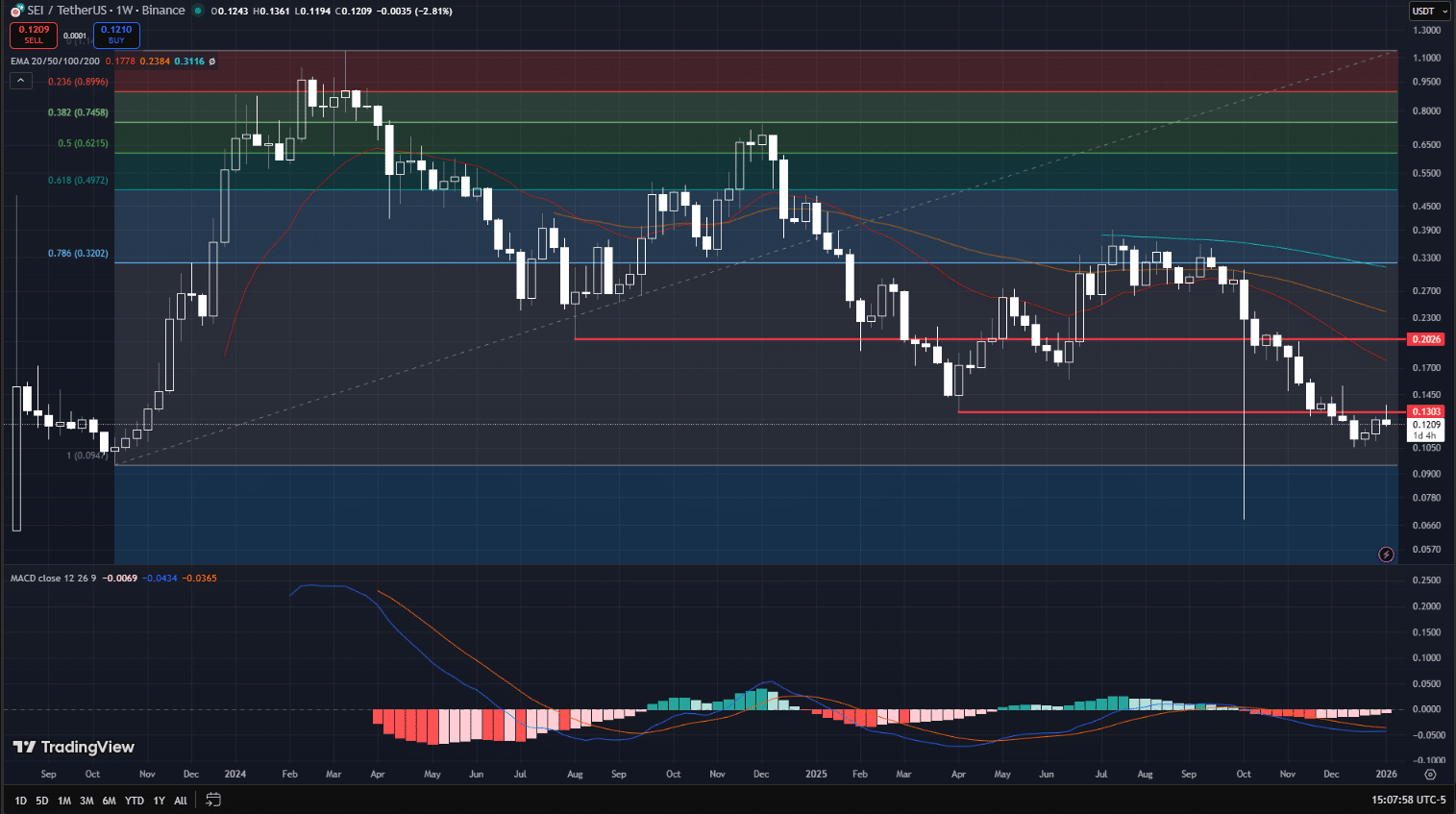The width and height of the screenshot is (1456, 814).
Task: Click the MACD indicator label
Action: click(53, 580)
